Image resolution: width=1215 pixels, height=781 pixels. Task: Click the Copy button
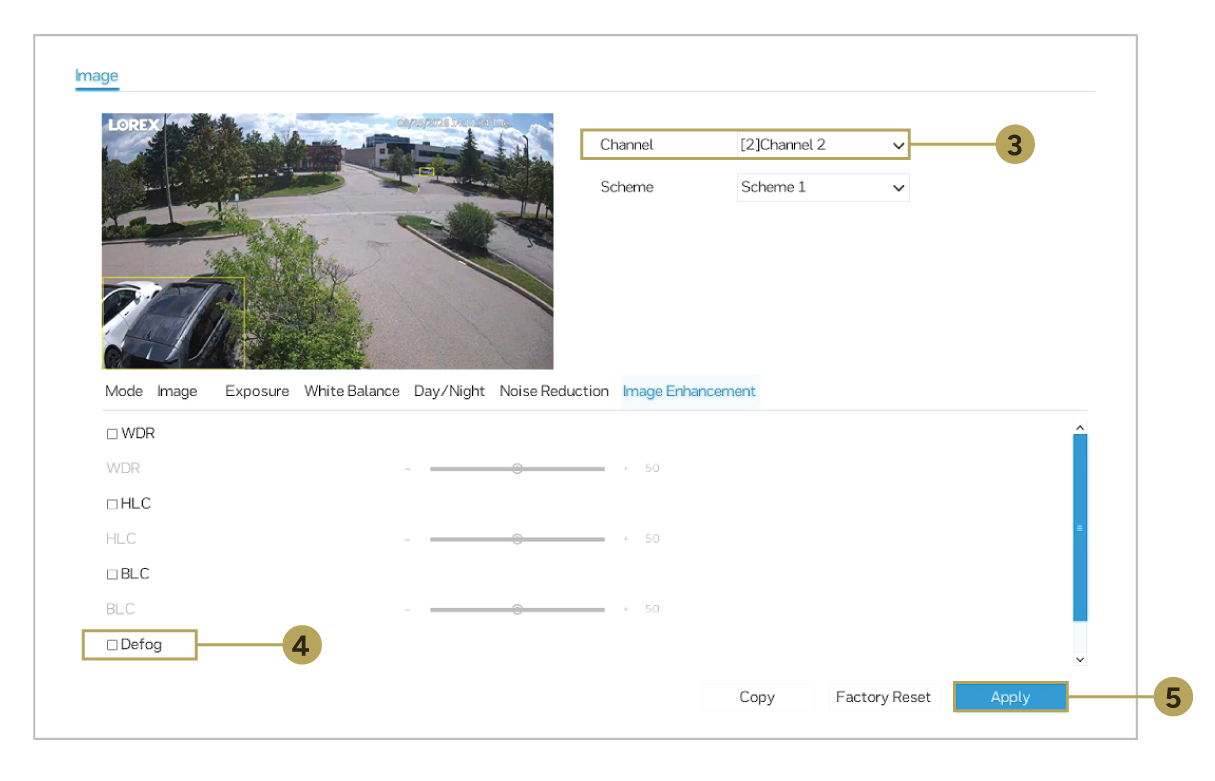[757, 697]
